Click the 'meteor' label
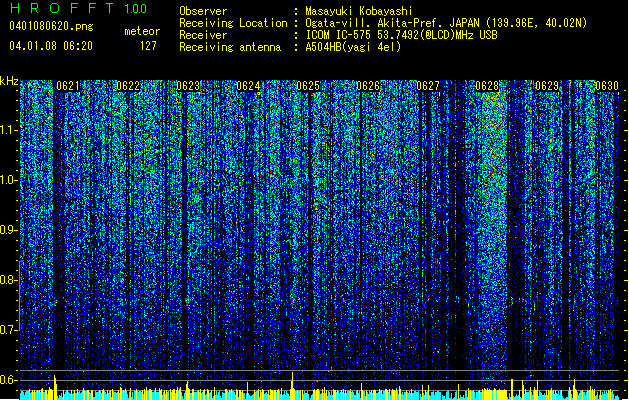The height and width of the screenshot is (400, 629). click(x=142, y=31)
